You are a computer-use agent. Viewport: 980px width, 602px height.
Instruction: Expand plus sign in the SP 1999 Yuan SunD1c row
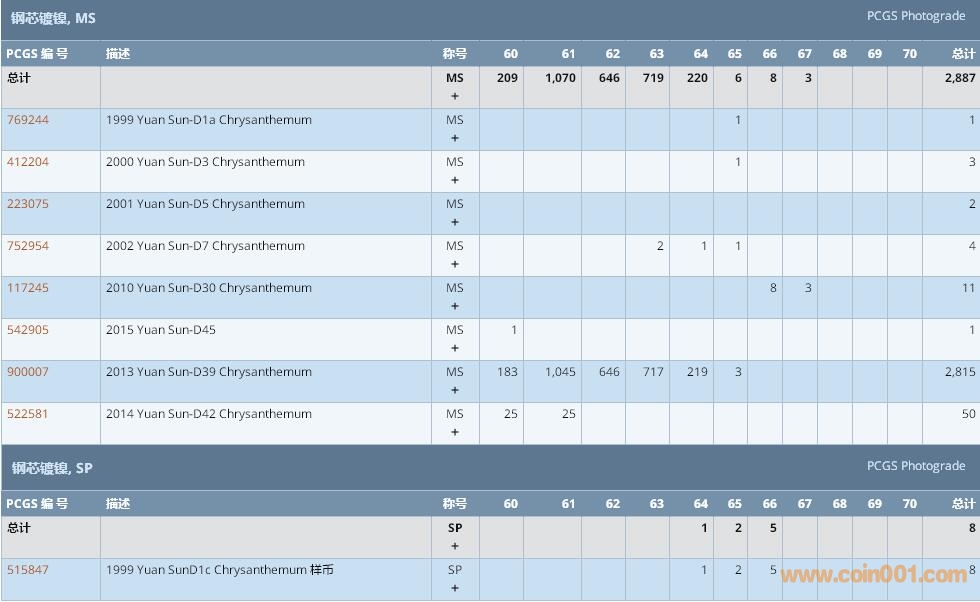pyautogui.click(x=455, y=588)
